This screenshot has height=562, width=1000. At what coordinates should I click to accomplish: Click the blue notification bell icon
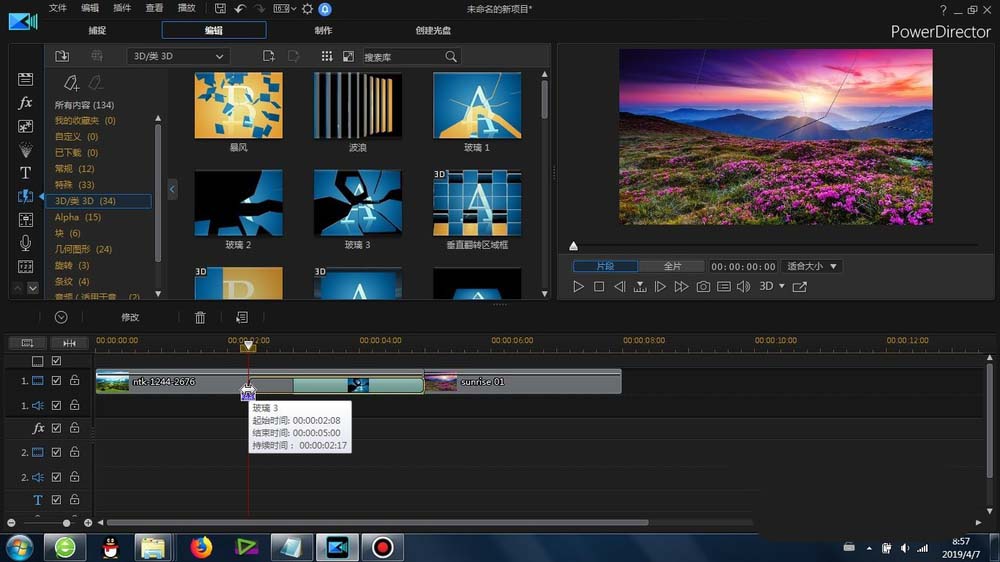point(325,9)
